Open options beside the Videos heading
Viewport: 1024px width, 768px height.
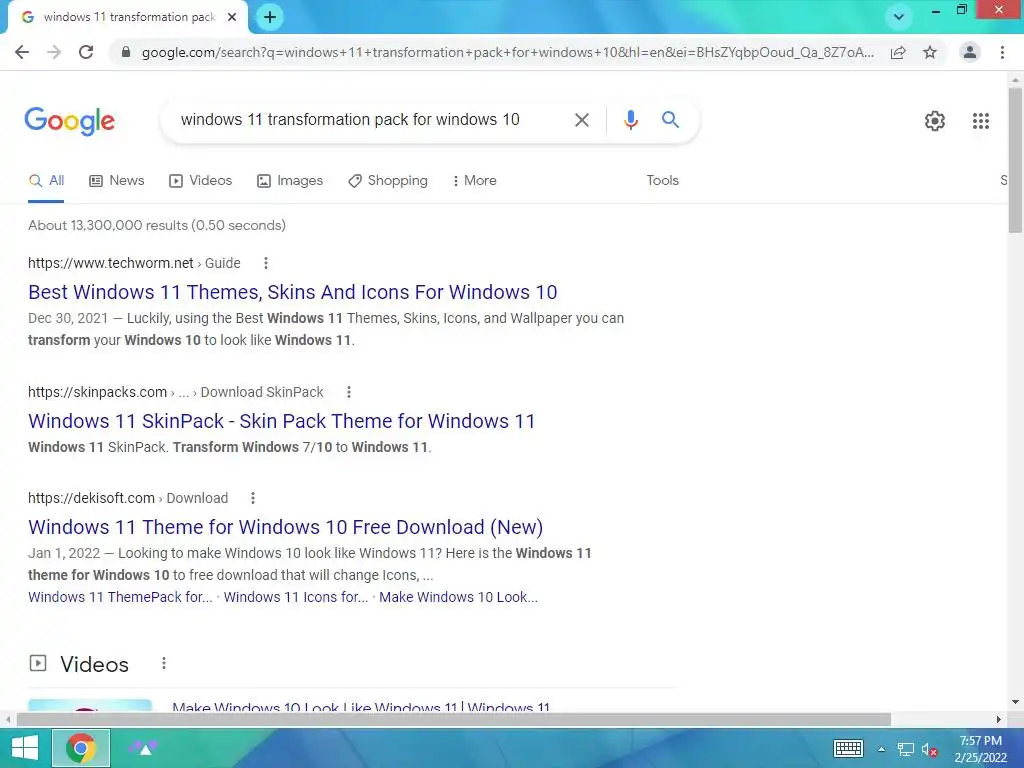point(164,664)
